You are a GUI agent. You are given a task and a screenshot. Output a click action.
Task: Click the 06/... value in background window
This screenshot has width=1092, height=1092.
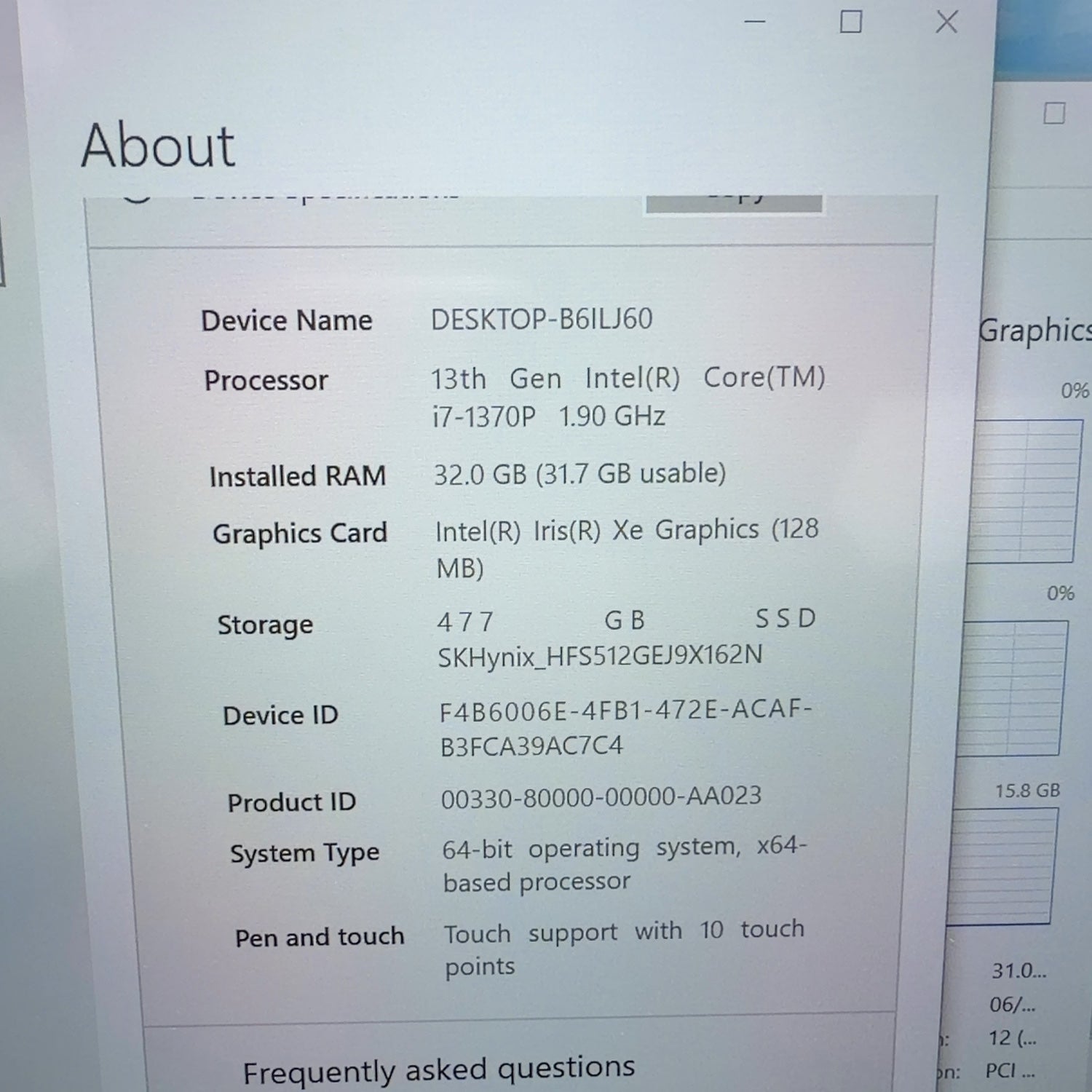pos(1012,1005)
